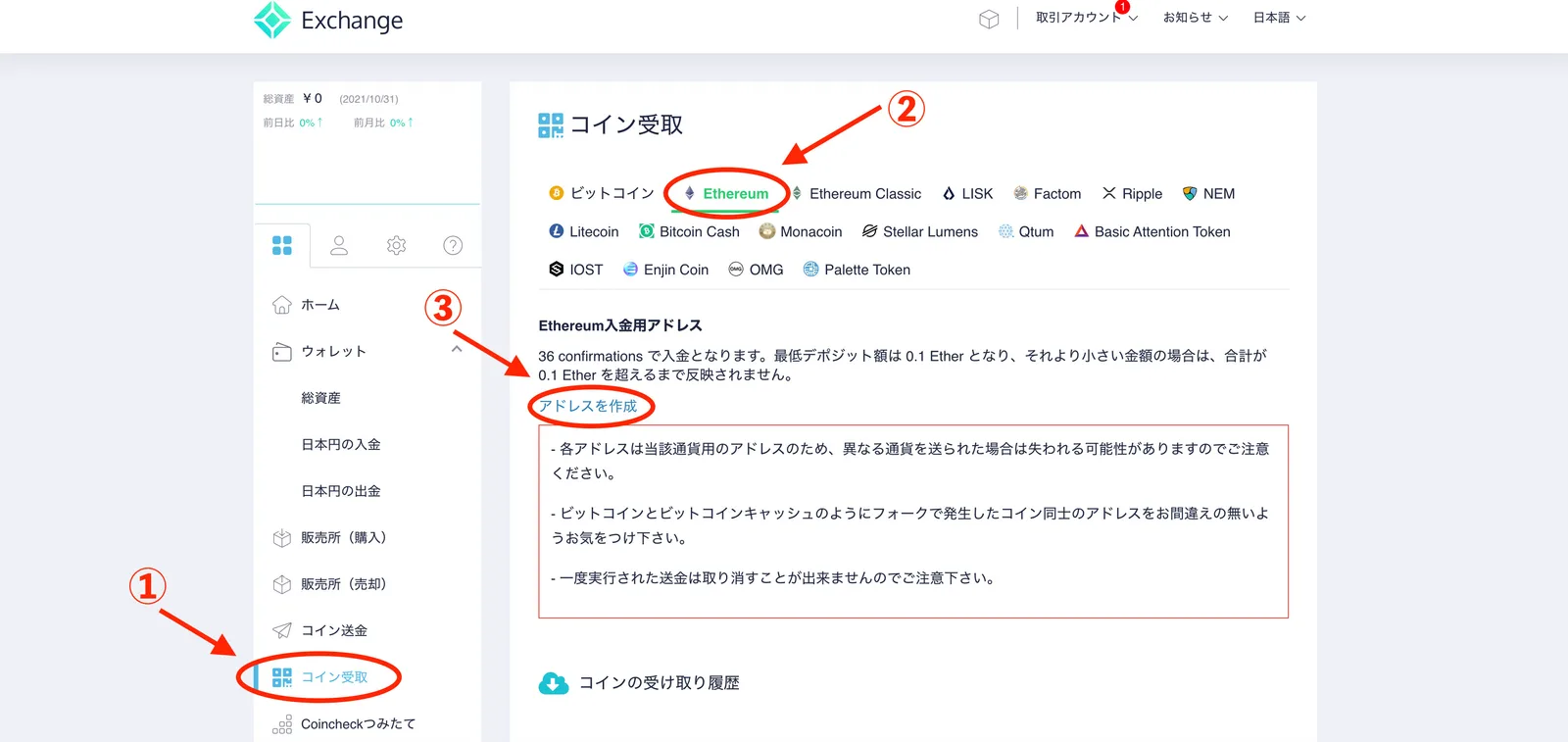Click the 前月比 0% value
Screen dimensions: 1568x742
click(401, 123)
